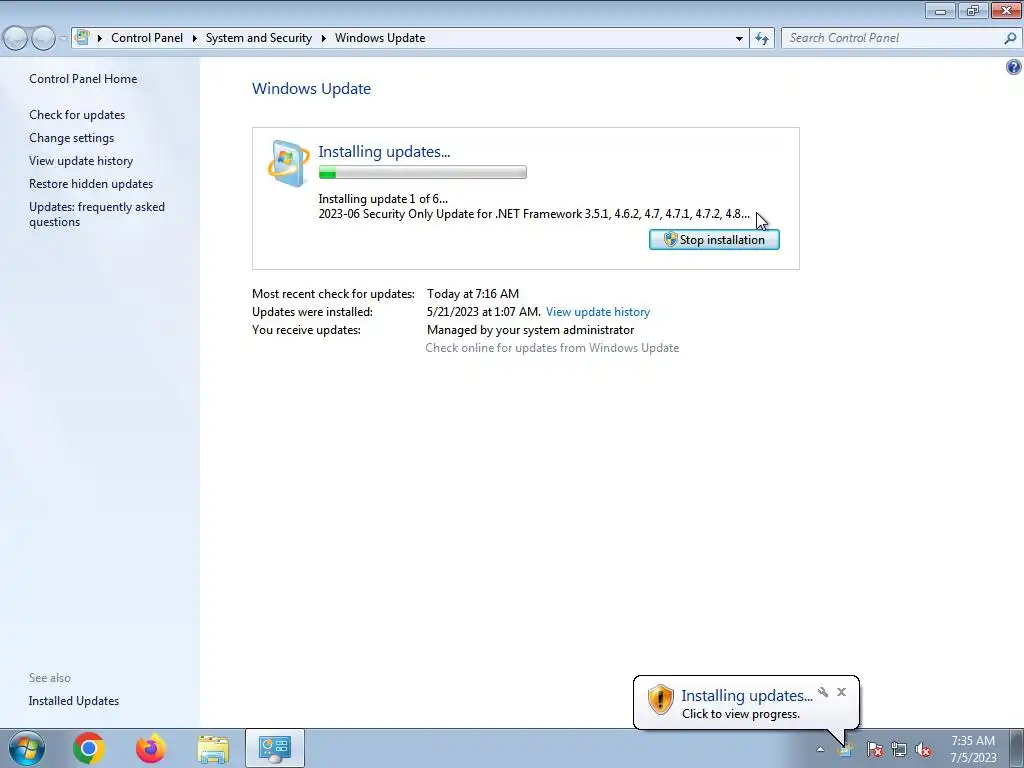This screenshot has width=1024, height=768.
Task: Expand arrow after Control Panel breadcrumb
Action: pyautogui.click(x=195, y=39)
